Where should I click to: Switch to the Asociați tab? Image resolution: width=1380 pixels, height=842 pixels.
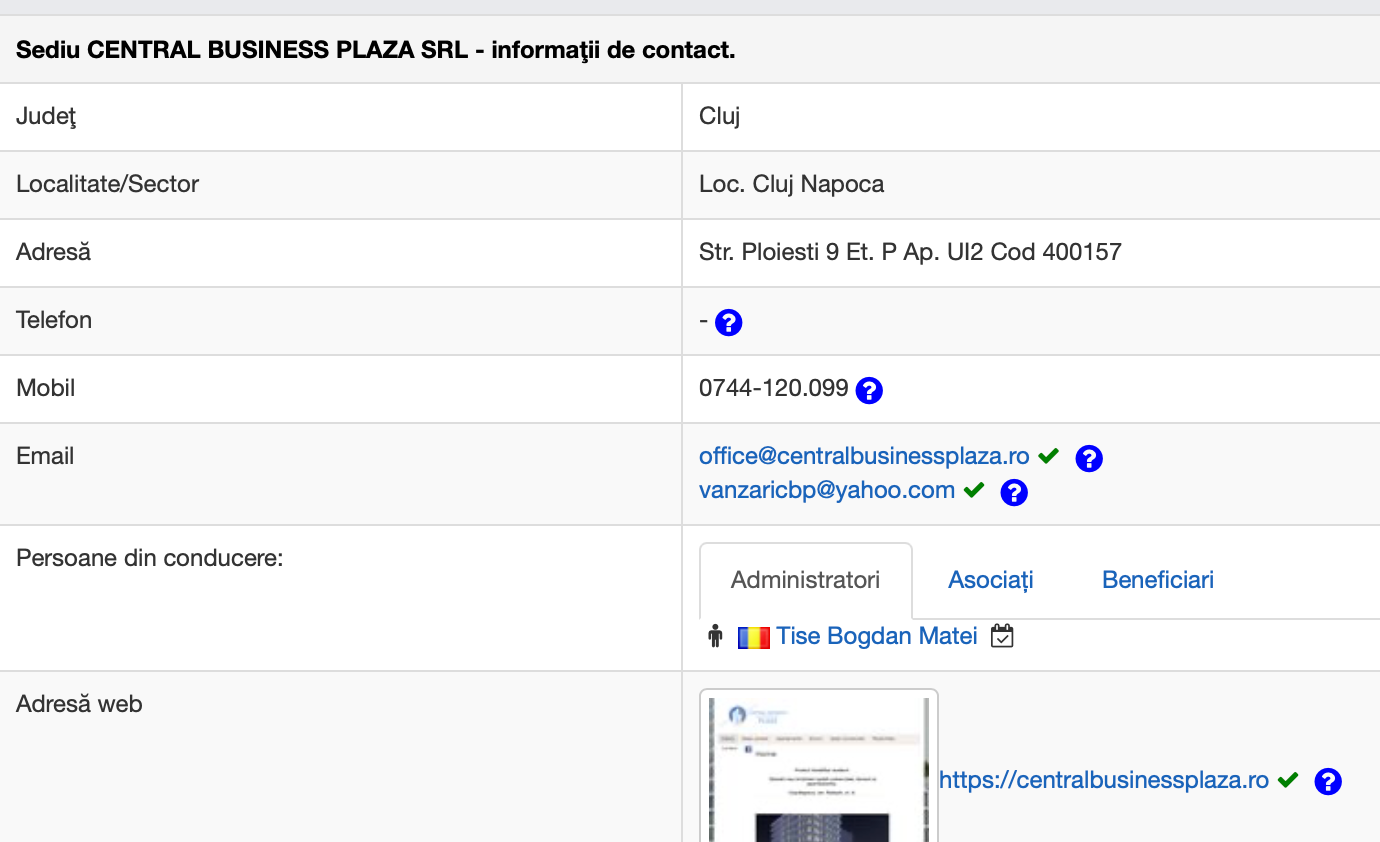(991, 580)
